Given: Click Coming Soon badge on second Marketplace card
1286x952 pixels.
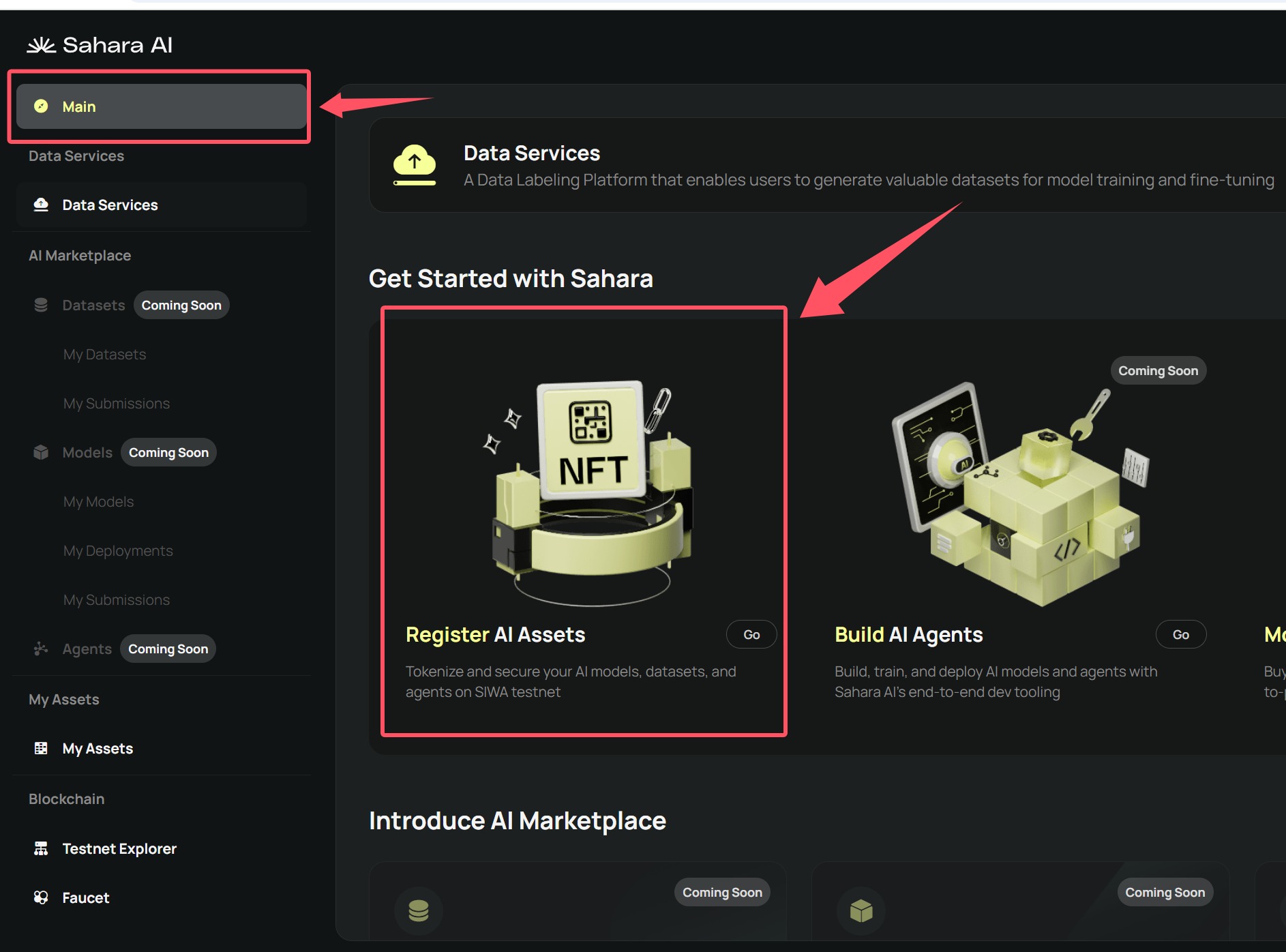Looking at the screenshot, I should point(1165,892).
